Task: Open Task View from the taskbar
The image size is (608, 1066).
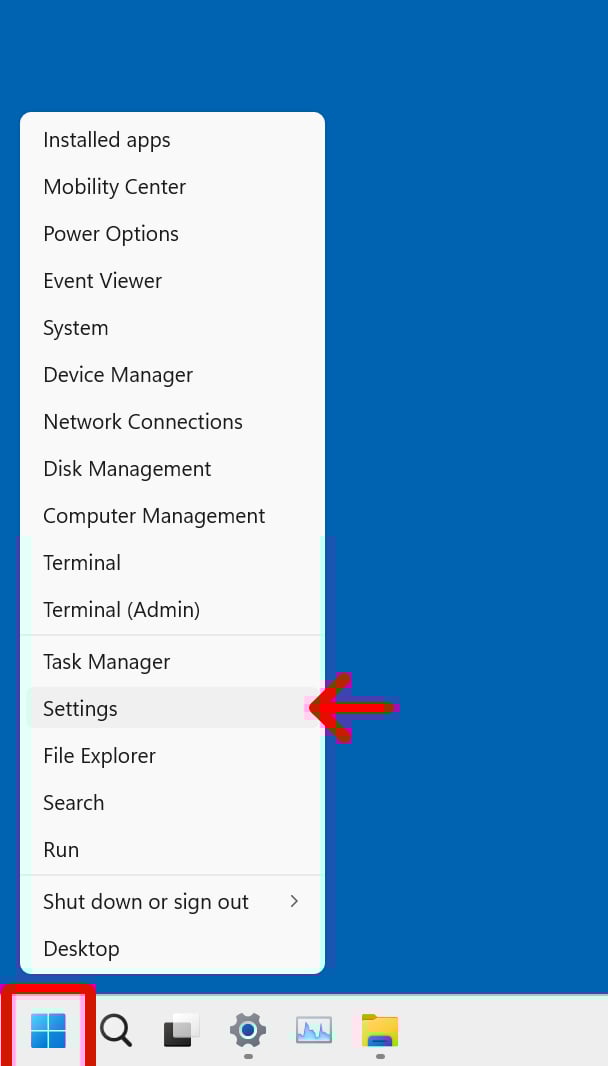Action: click(181, 1029)
